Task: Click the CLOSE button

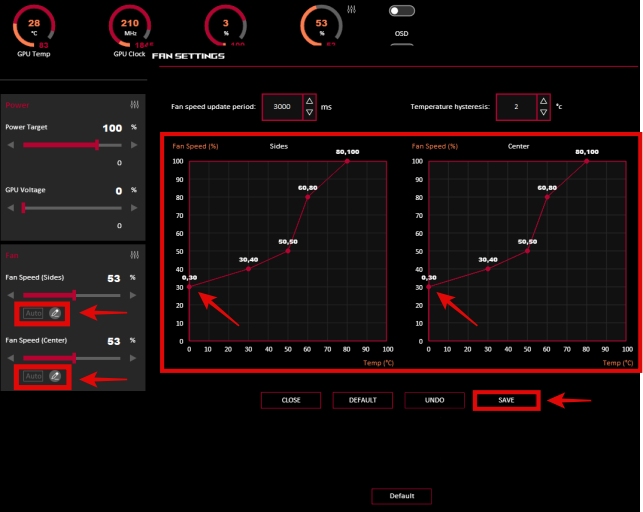Action: click(291, 400)
